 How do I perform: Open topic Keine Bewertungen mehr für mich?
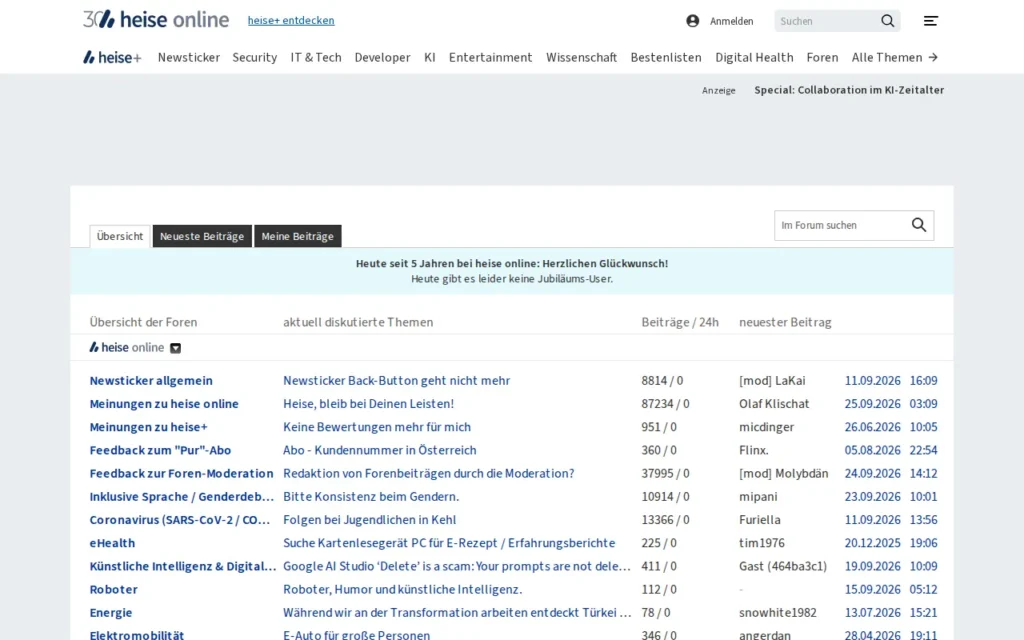377,427
